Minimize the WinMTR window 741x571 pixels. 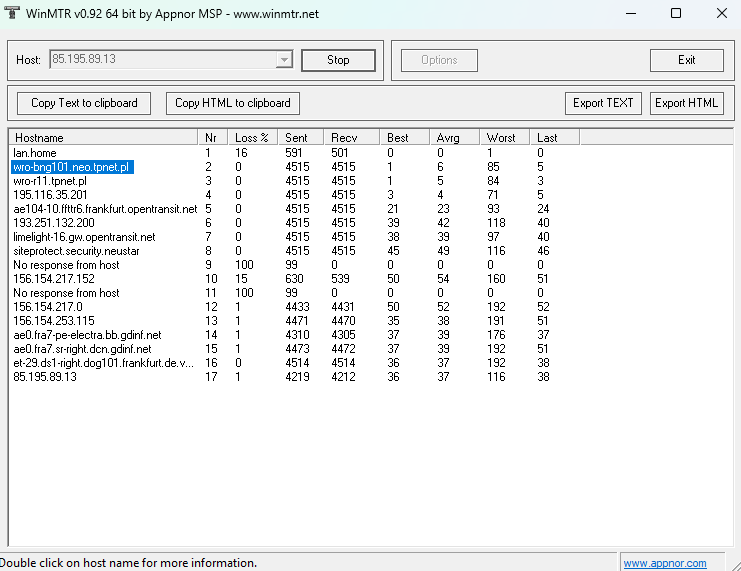click(630, 13)
